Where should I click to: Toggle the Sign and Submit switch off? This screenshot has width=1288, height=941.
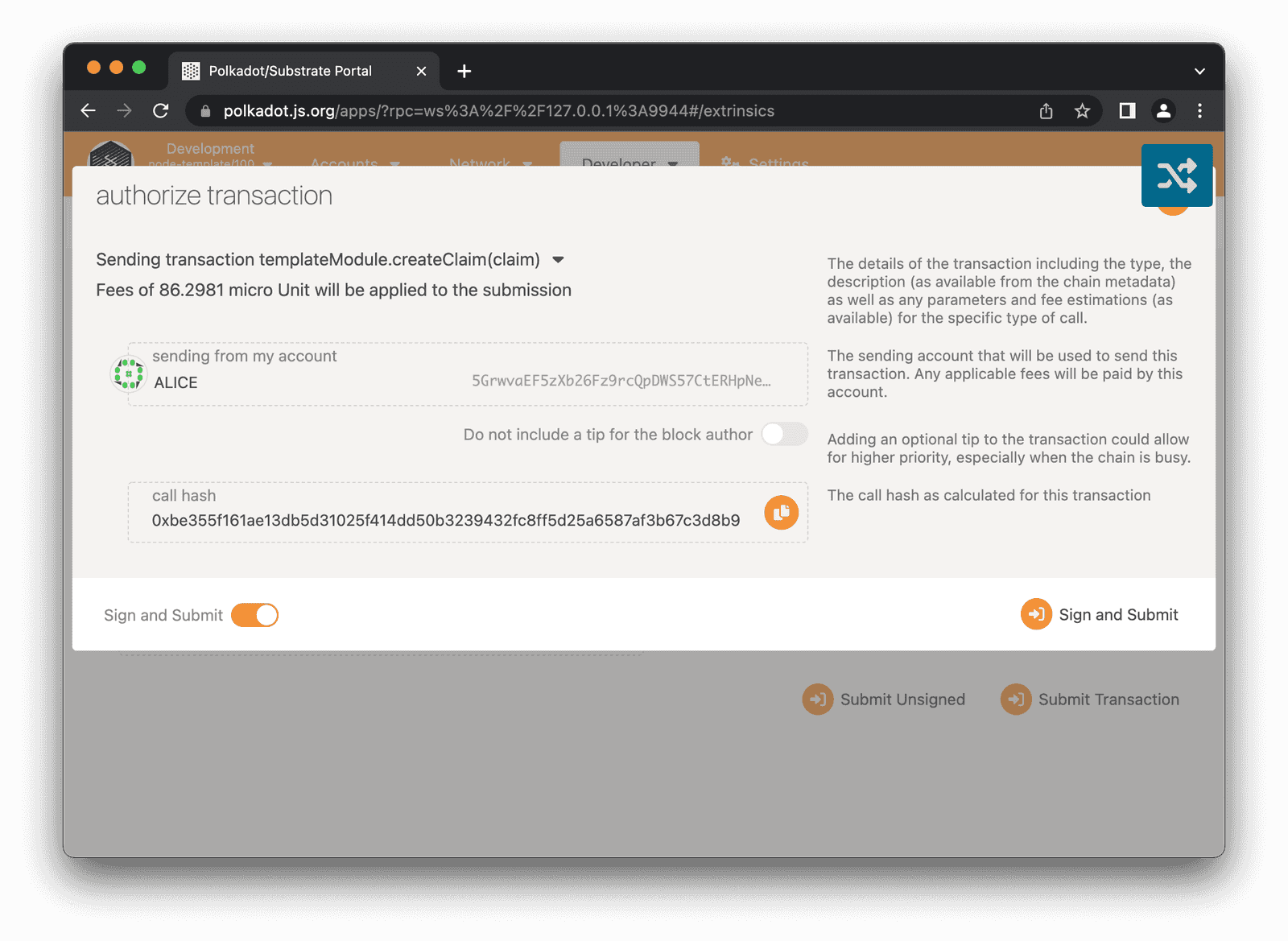click(254, 615)
